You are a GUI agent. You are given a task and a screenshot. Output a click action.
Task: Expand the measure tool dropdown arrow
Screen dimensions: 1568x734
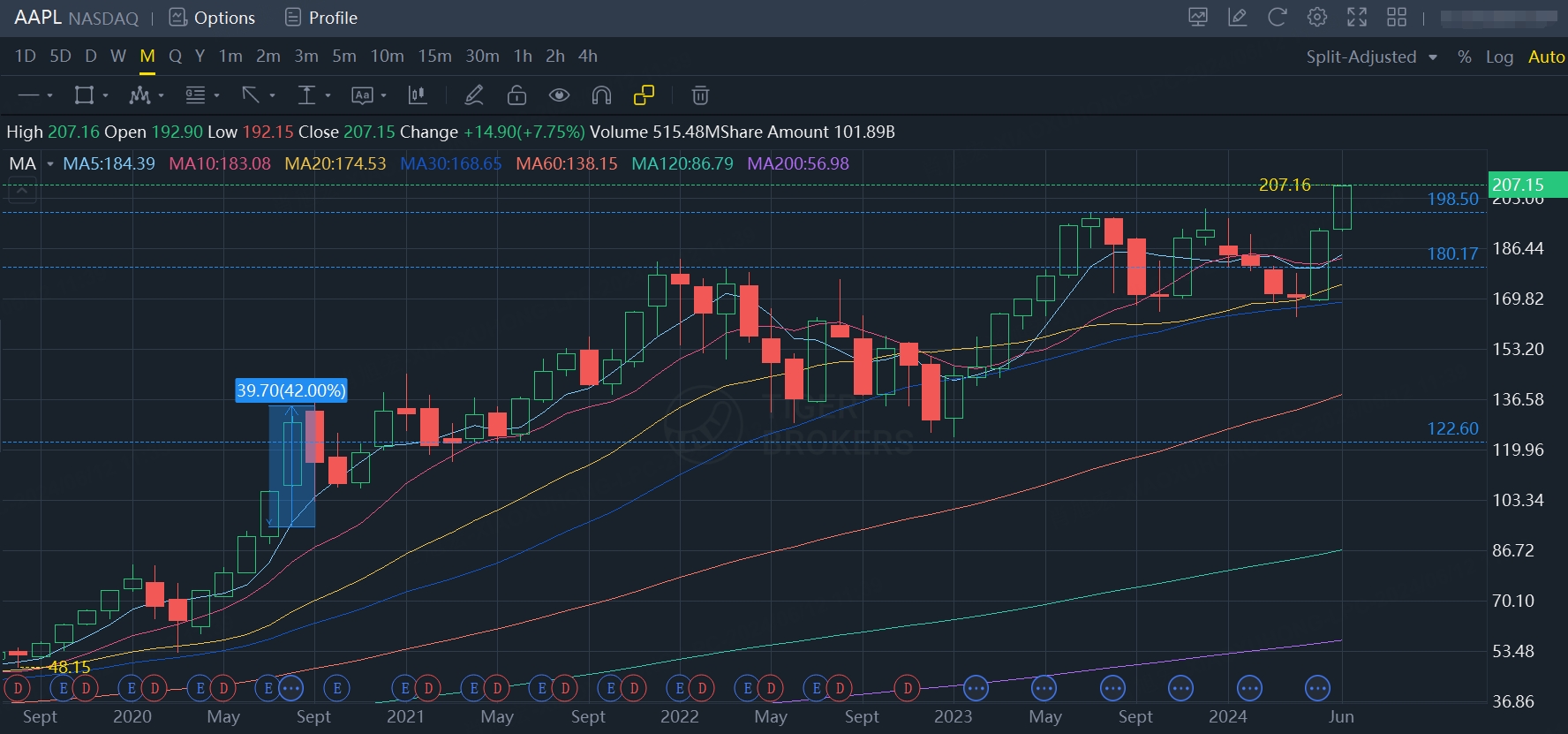point(328,95)
